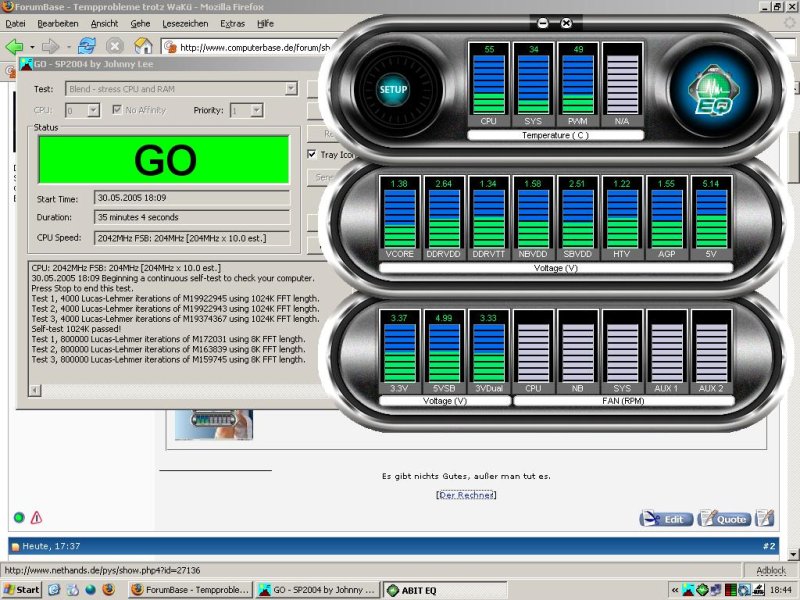Switch to the ForumBase taskbar button
Viewport: 800px width, 600px height.
(190, 590)
